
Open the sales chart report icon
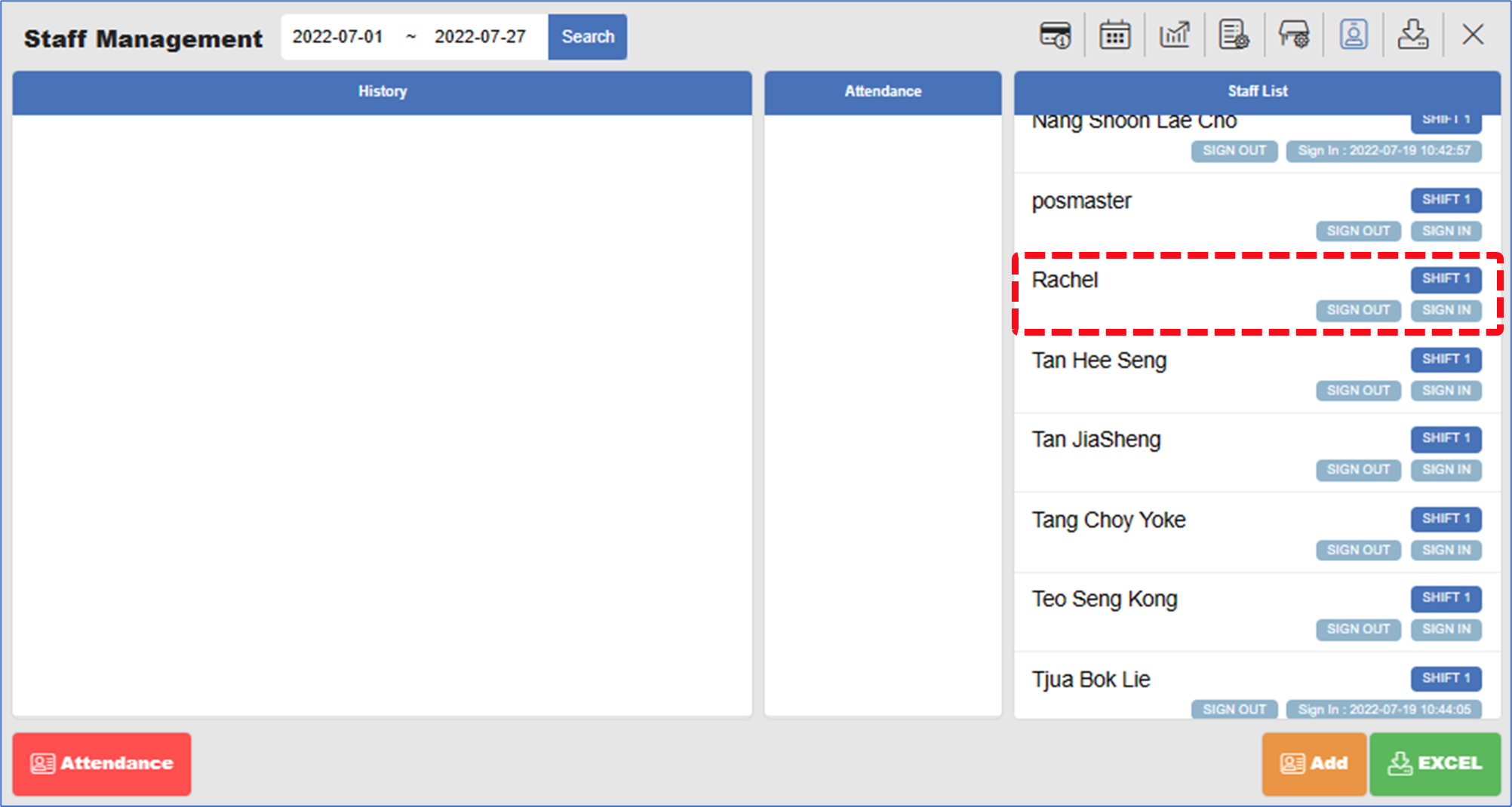[1174, 35]
